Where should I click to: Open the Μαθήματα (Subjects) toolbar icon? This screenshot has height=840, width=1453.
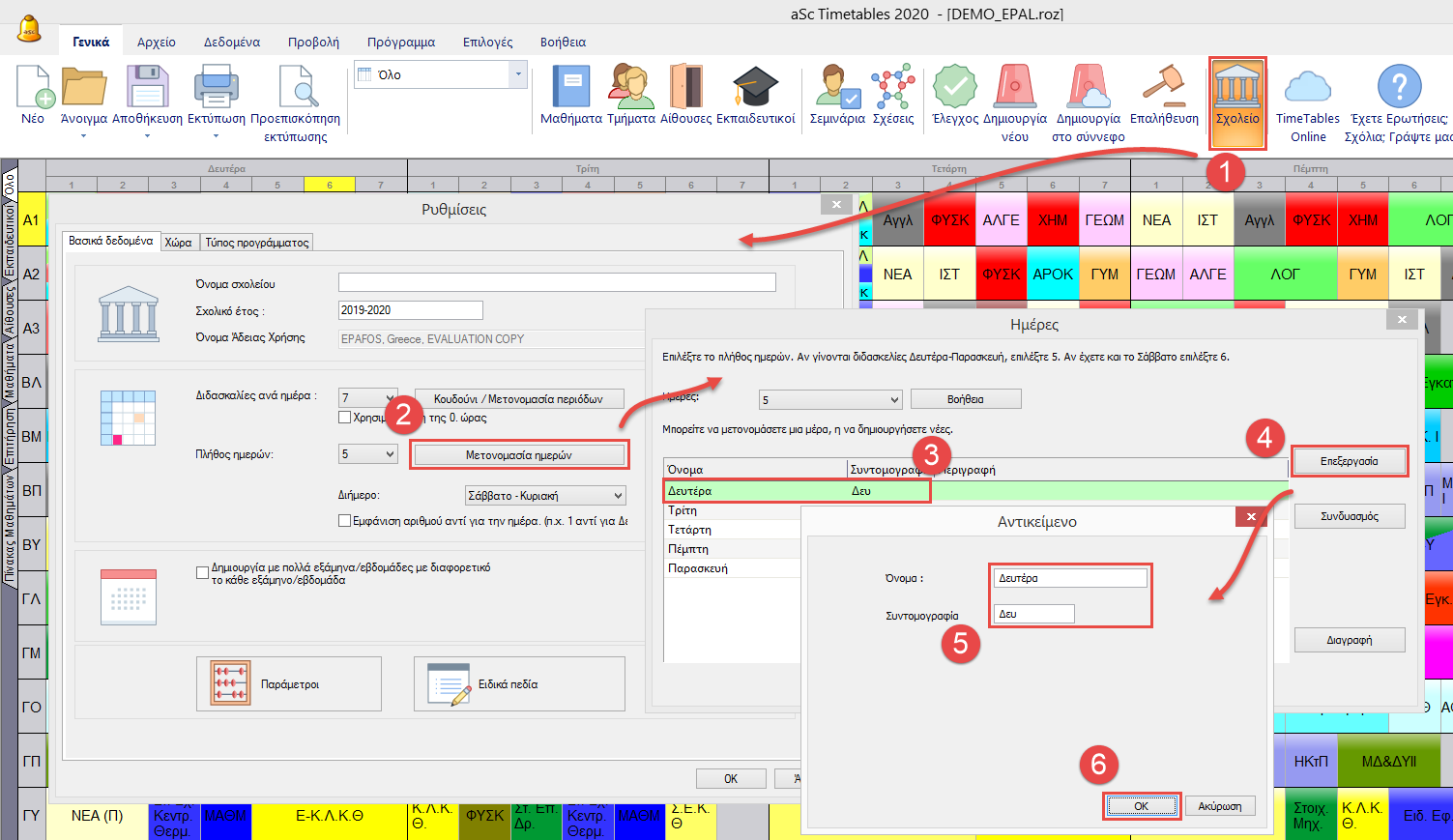point(570,96)
